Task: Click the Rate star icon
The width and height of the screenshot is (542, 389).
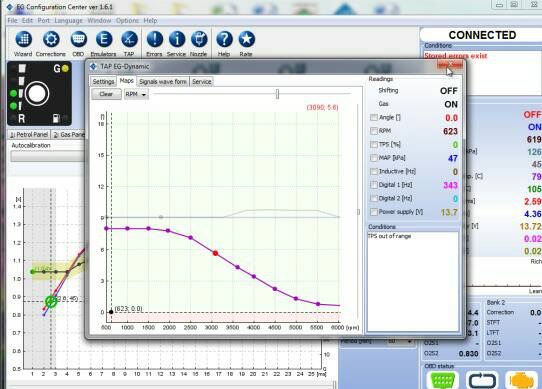Action: click(246, 39)
